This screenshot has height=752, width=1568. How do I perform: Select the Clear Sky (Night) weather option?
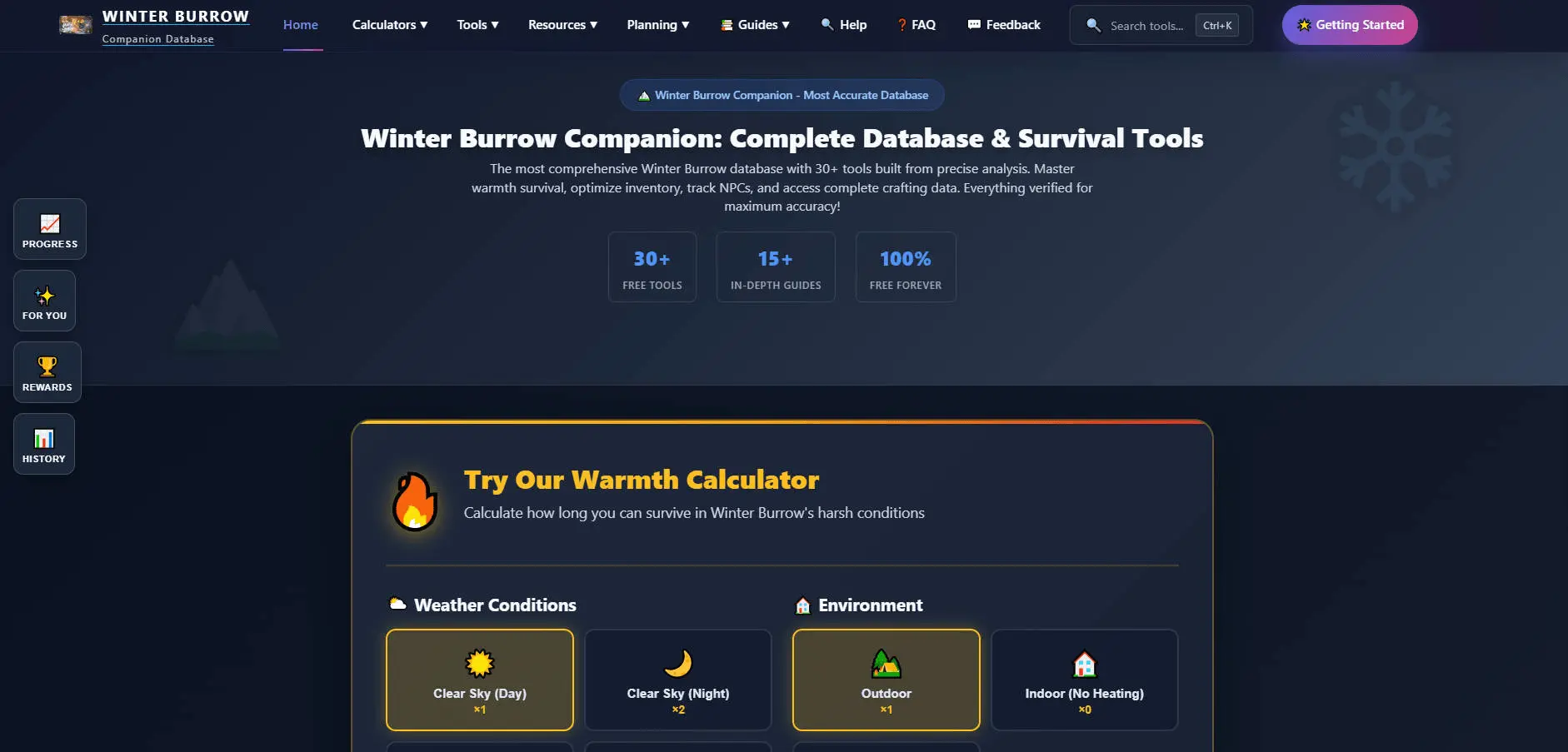677,680
